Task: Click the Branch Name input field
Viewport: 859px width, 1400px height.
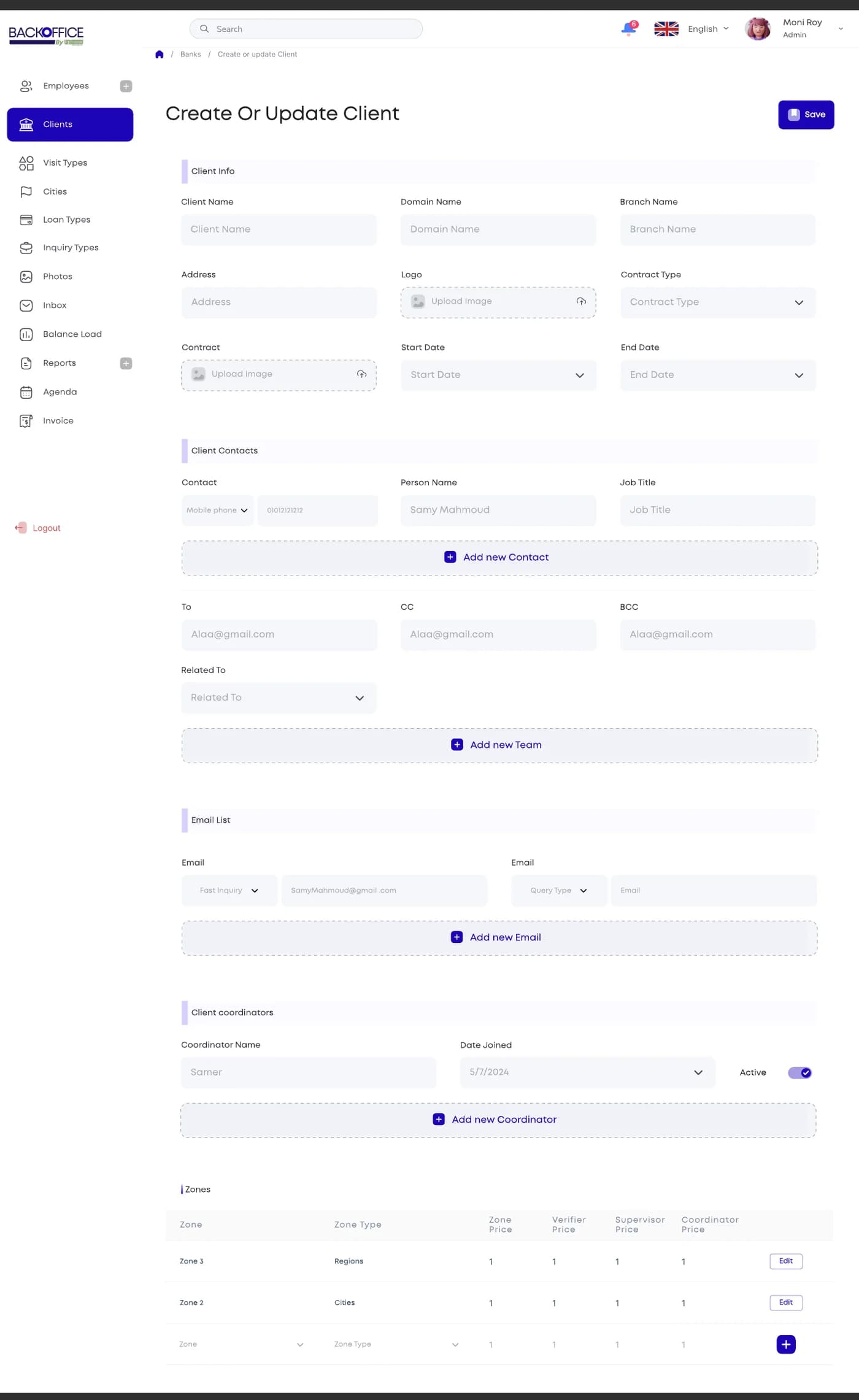Action: click(718, 229)
